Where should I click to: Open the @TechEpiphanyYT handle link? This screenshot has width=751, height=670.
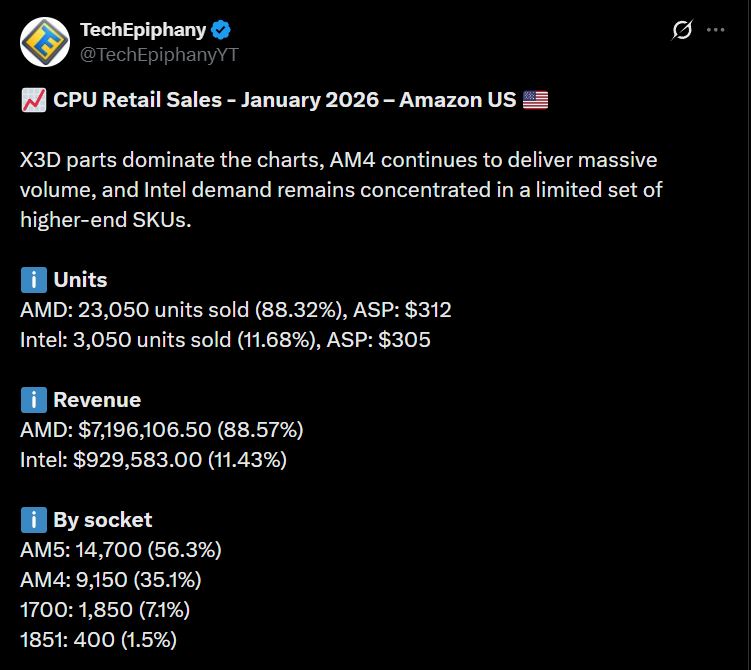(x=159, y=53)
